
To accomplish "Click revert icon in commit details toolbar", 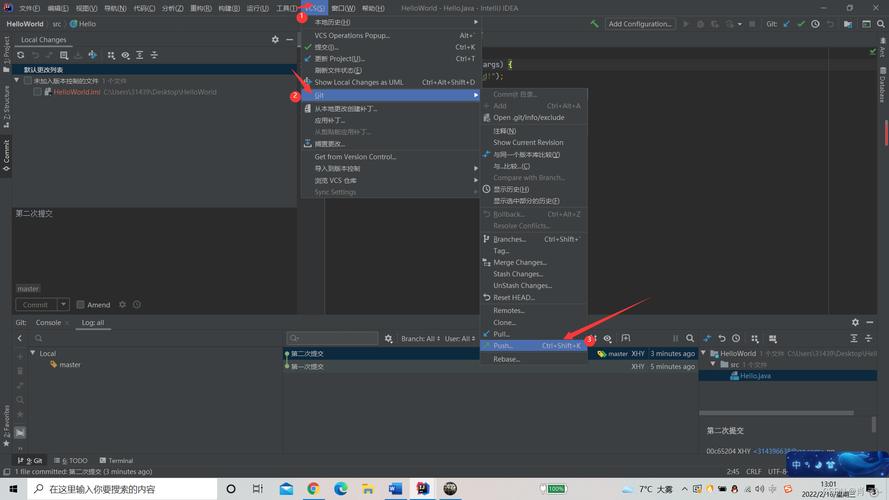I will [722, 338].
